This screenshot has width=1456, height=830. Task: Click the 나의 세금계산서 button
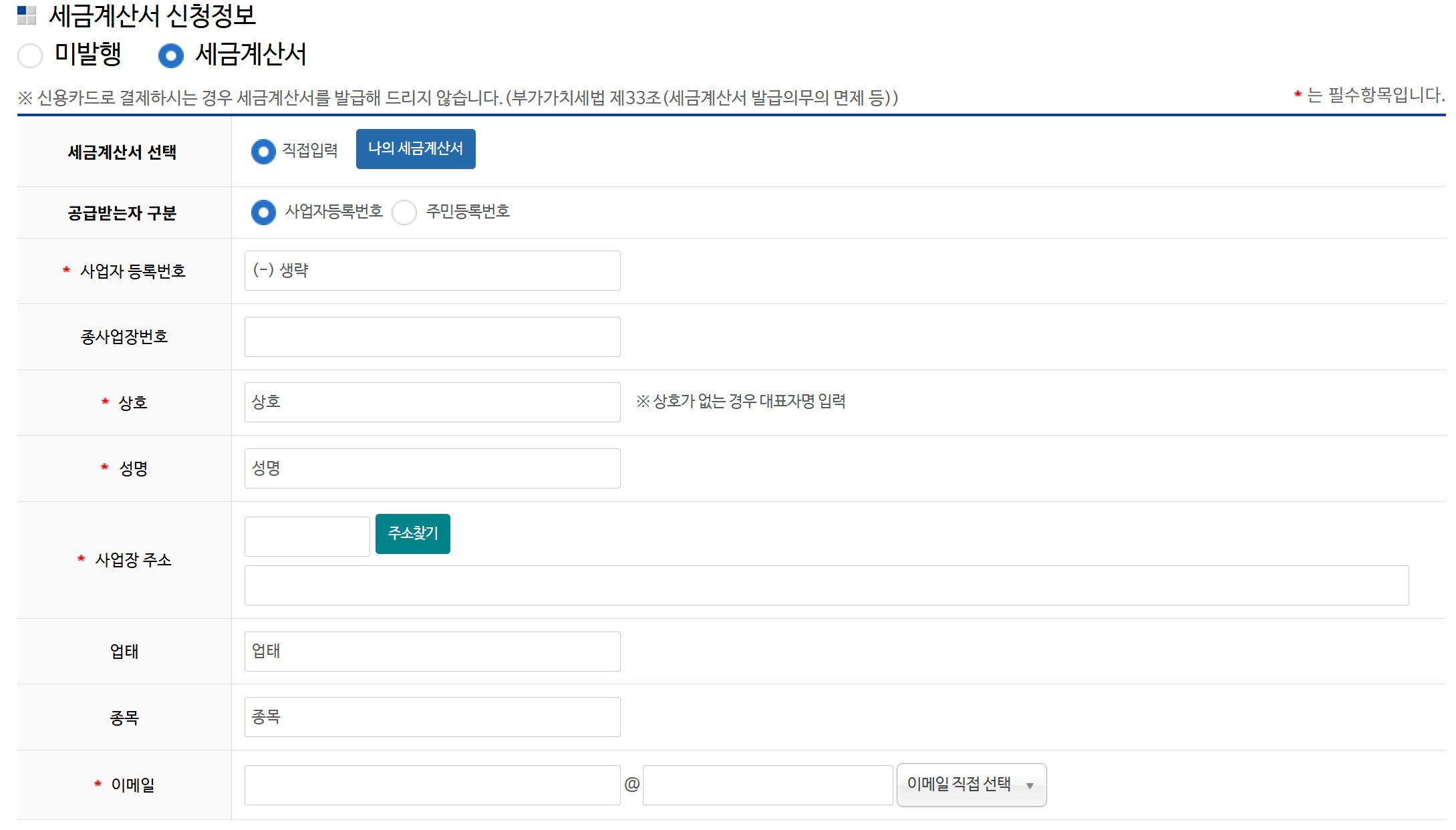coord(415,149)
